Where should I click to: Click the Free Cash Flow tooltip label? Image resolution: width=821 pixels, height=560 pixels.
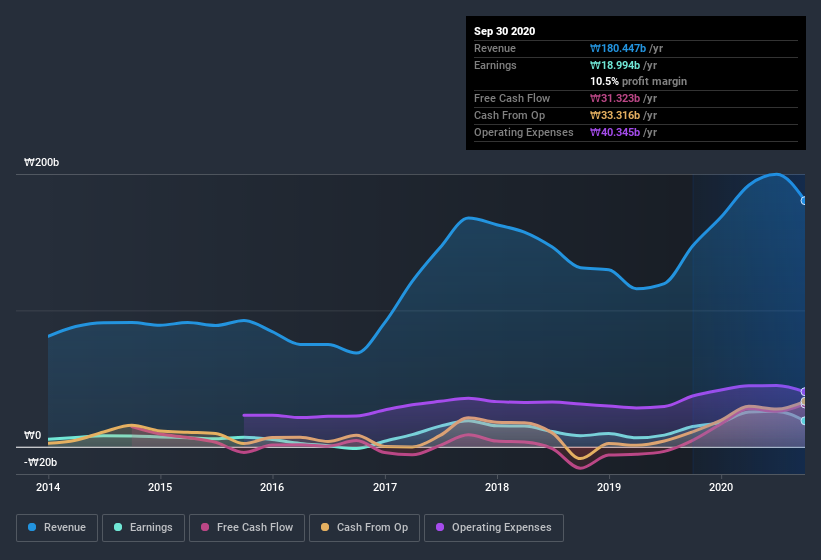[512, 98]
